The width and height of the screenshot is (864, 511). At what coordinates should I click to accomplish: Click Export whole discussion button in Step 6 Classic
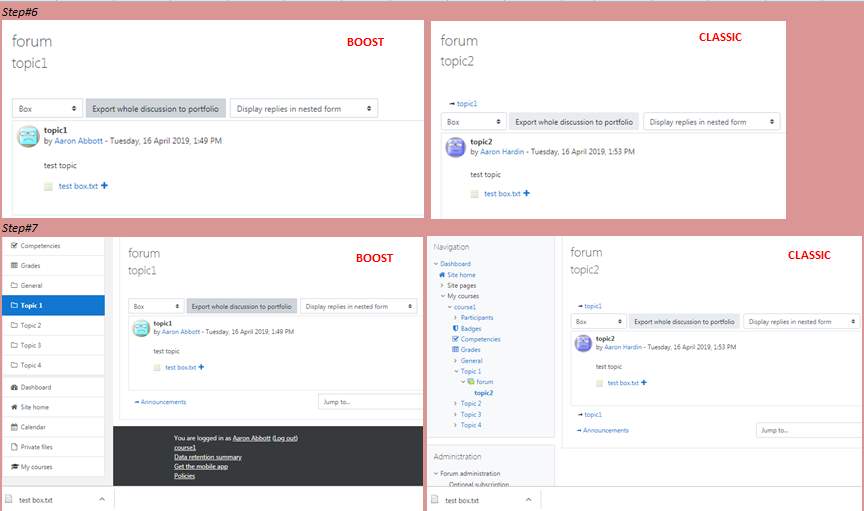click(574, 122)
